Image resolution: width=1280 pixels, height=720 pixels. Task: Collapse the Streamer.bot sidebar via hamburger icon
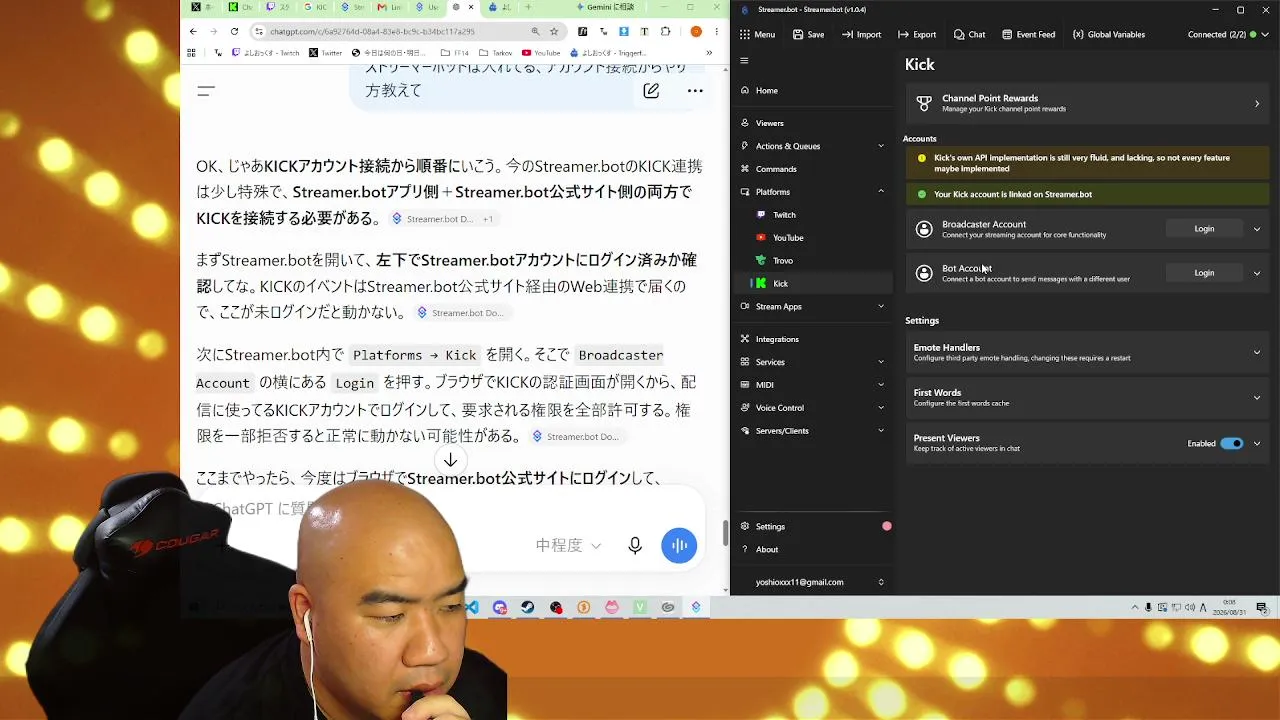point(744,61)
